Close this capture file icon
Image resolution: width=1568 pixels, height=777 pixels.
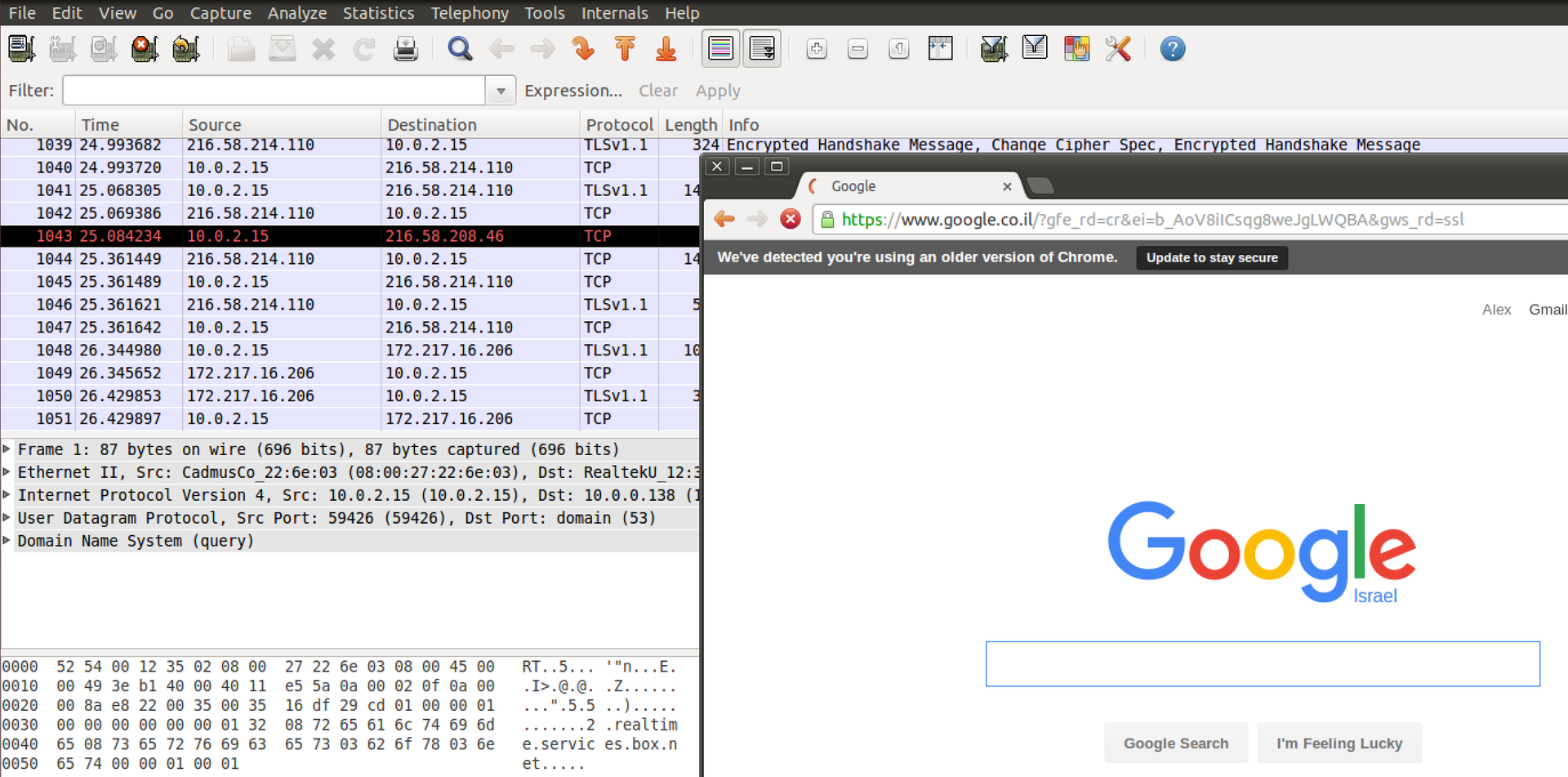coord(323,49)
